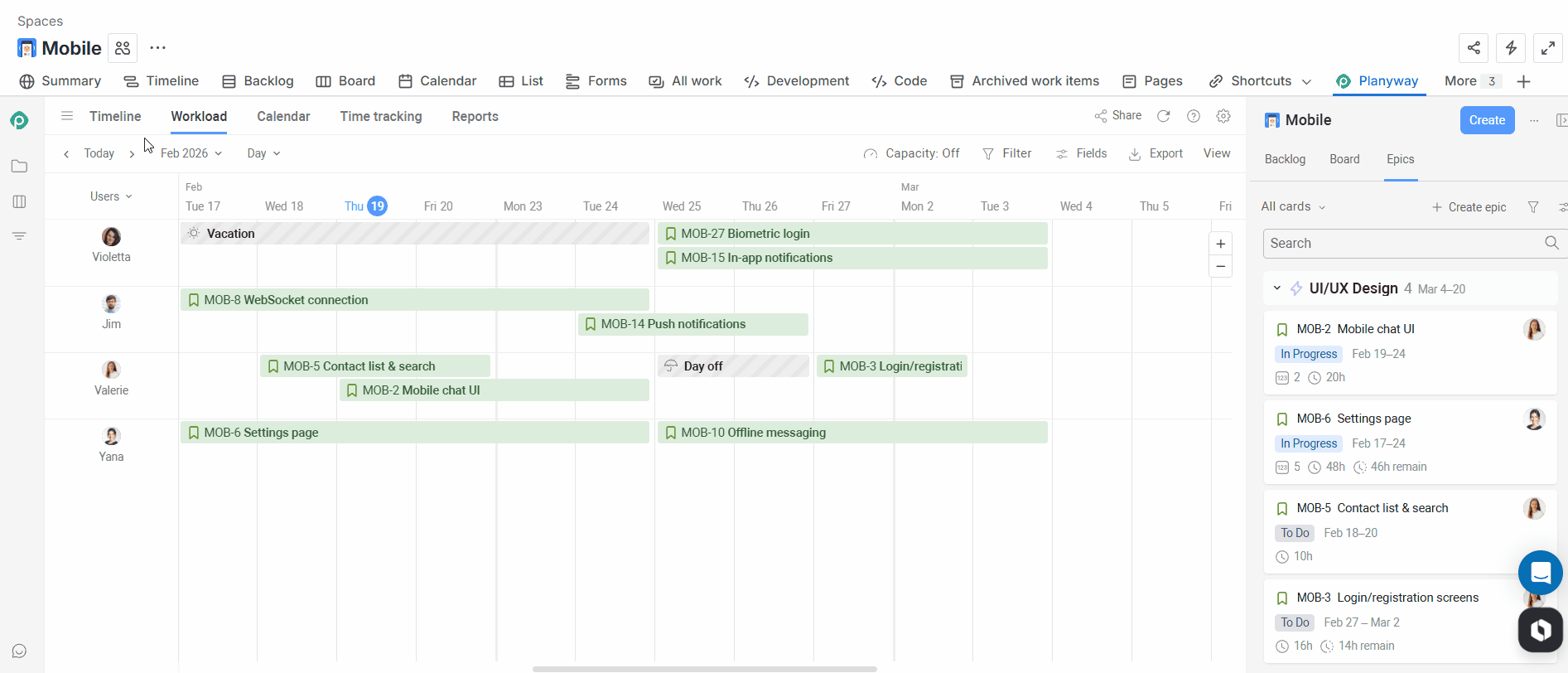Open the Planyway help question icon

(1194, 116)
